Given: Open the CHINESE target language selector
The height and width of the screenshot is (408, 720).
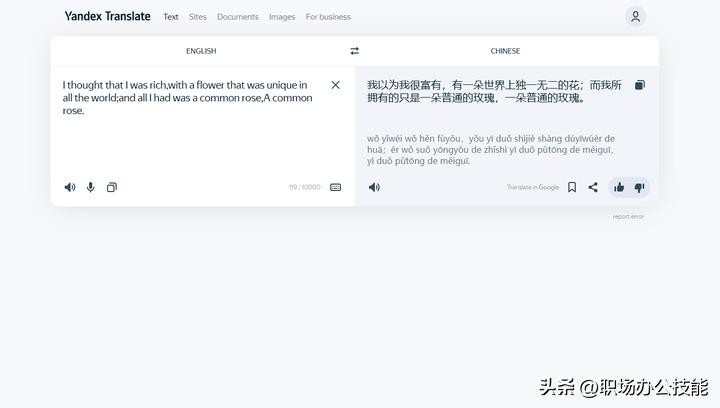Looking at the screenshot, I should tap(505, 51).
